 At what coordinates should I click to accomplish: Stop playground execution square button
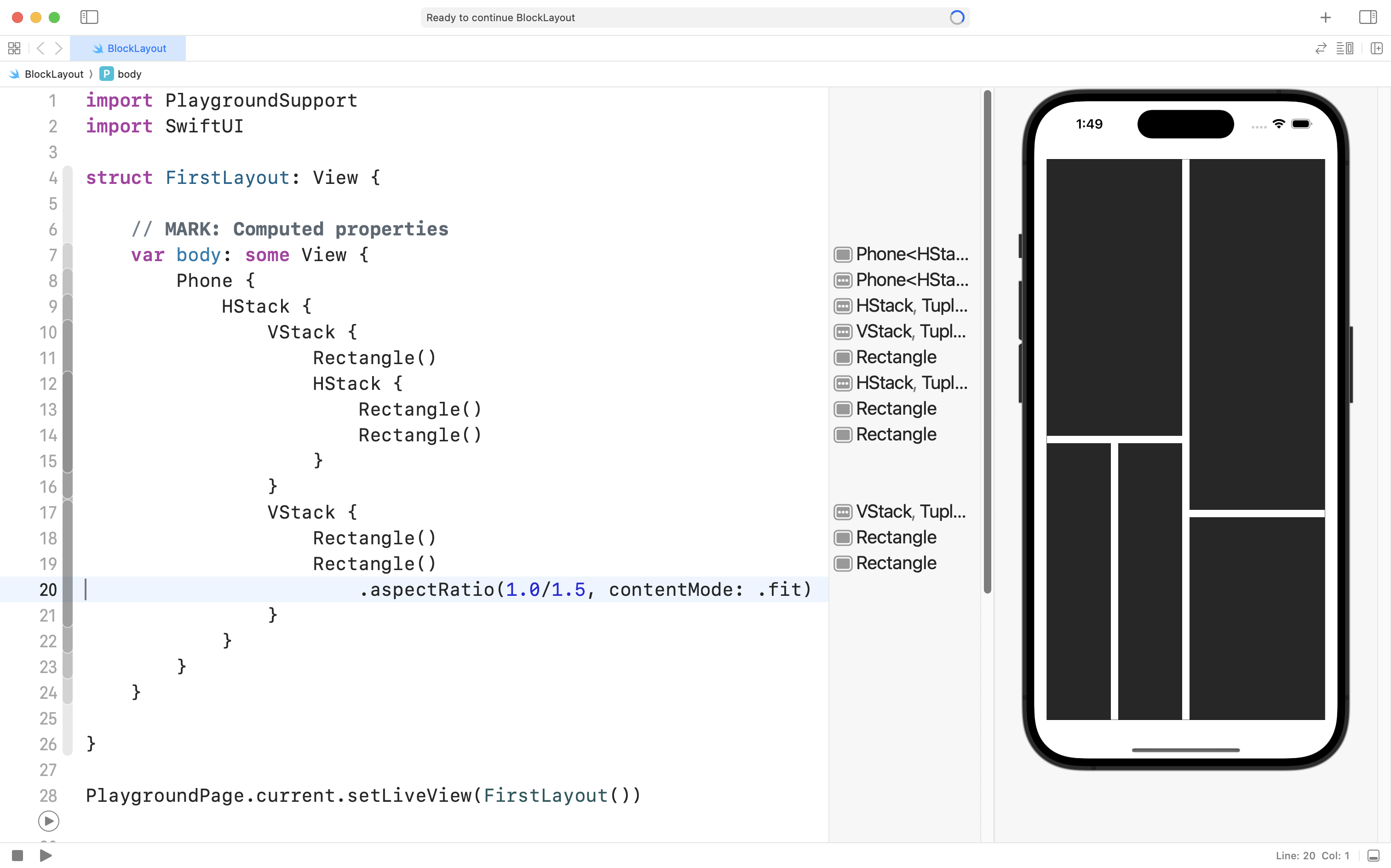pyautogui.click(x=17, y=856)
